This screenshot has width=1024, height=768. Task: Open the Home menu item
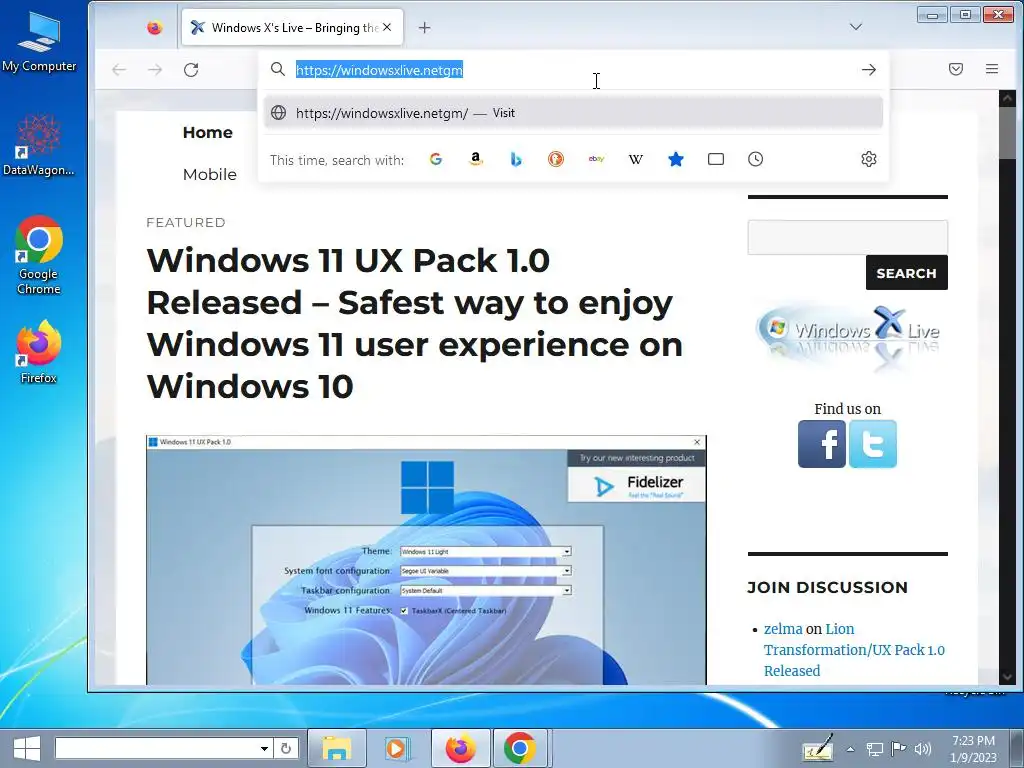tap(208, 133)
